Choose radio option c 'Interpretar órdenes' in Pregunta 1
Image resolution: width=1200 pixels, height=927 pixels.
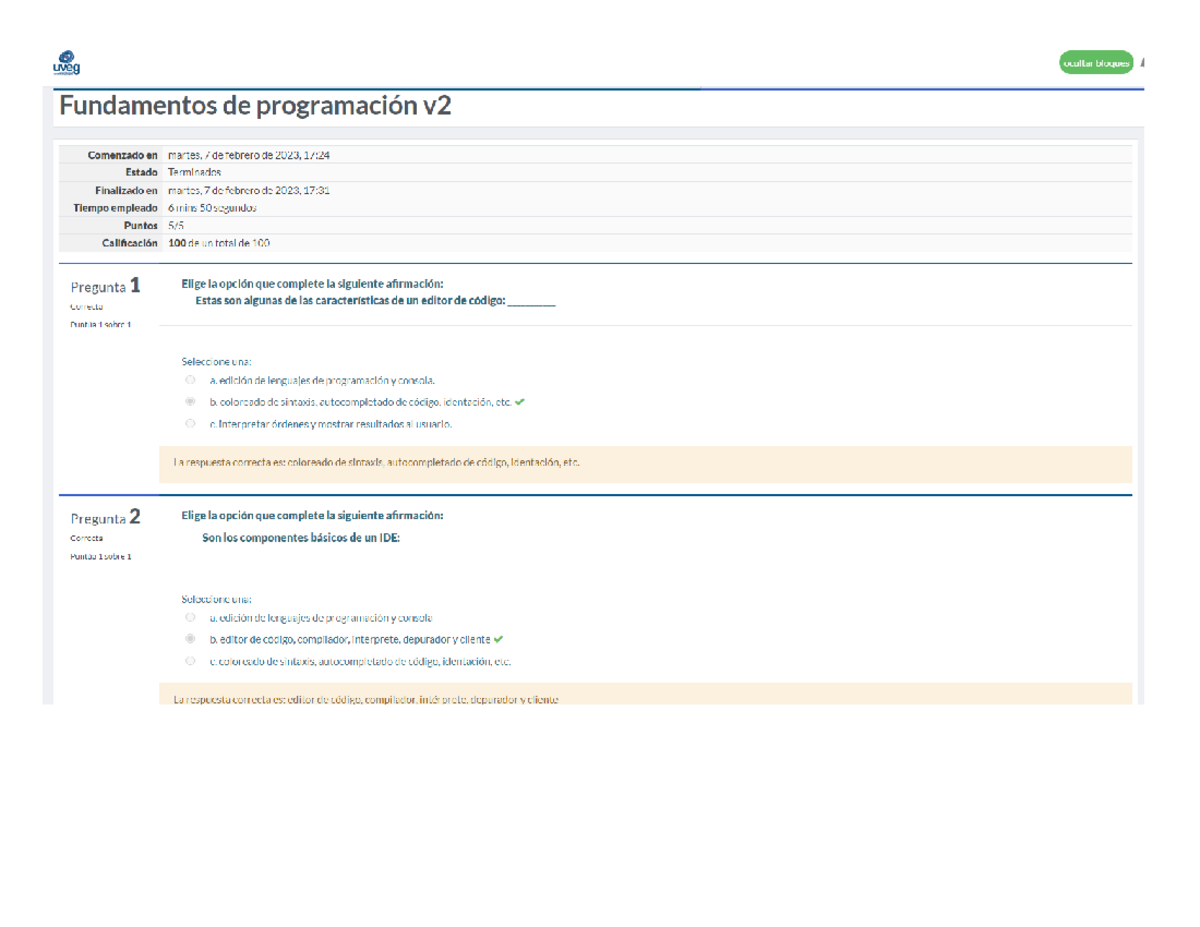(190, 424)
